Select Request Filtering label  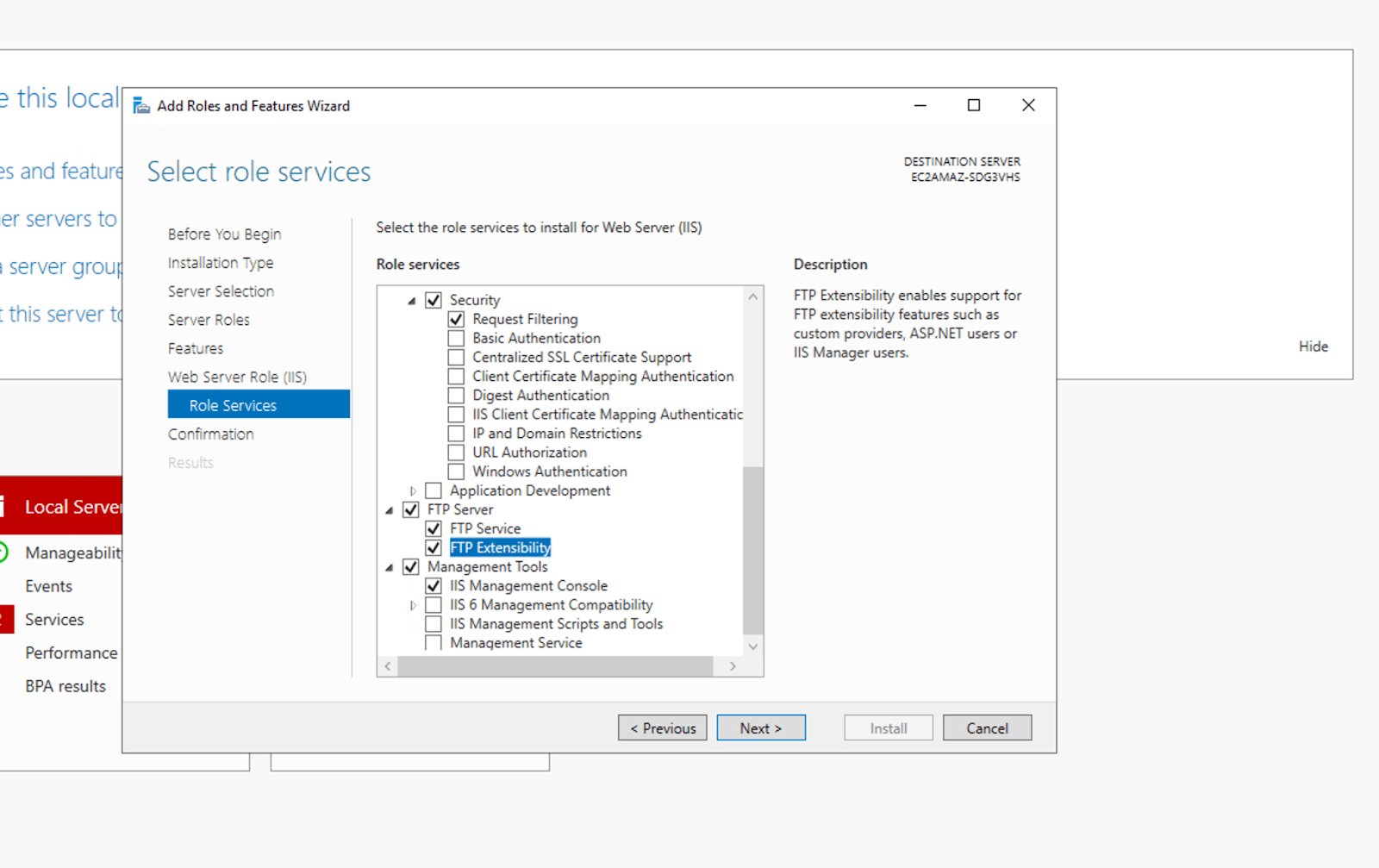pos(525,319)
